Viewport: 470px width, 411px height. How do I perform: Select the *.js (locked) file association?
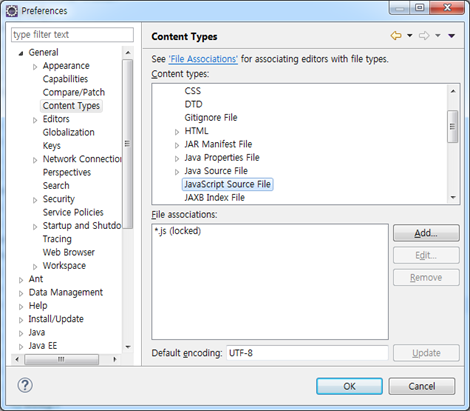[x=178, y=231]
